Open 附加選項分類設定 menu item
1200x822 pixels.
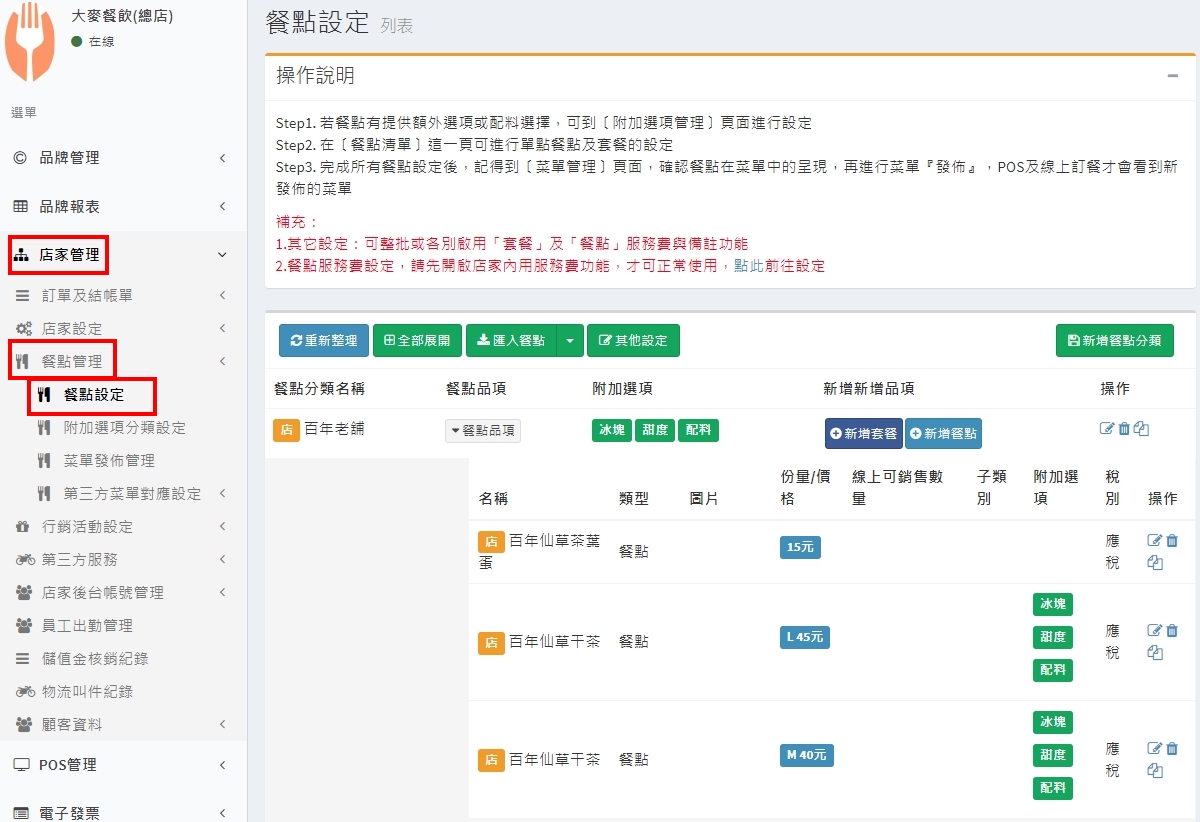coord(124,428)
